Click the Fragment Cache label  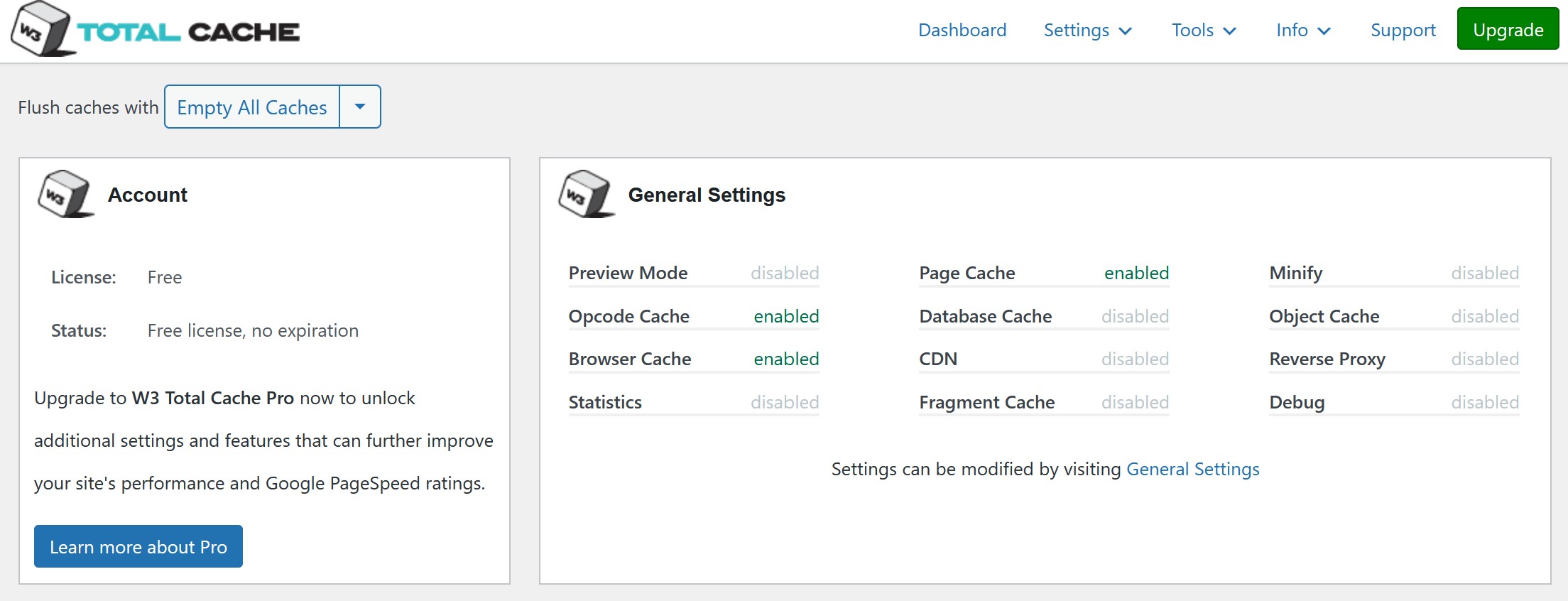(x=987, y=402)
